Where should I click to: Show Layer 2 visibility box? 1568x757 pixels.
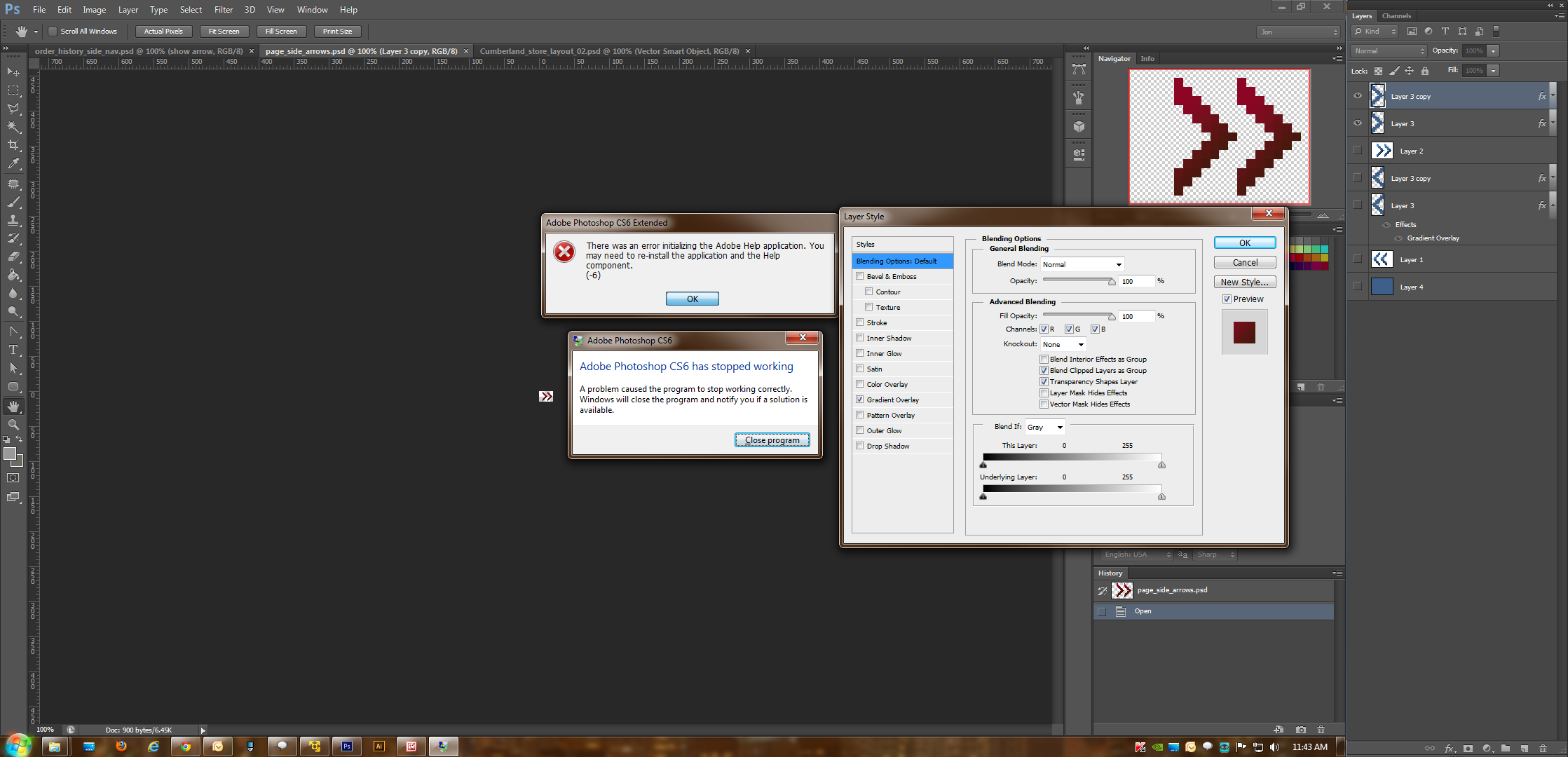click(x=1358, y=151)
